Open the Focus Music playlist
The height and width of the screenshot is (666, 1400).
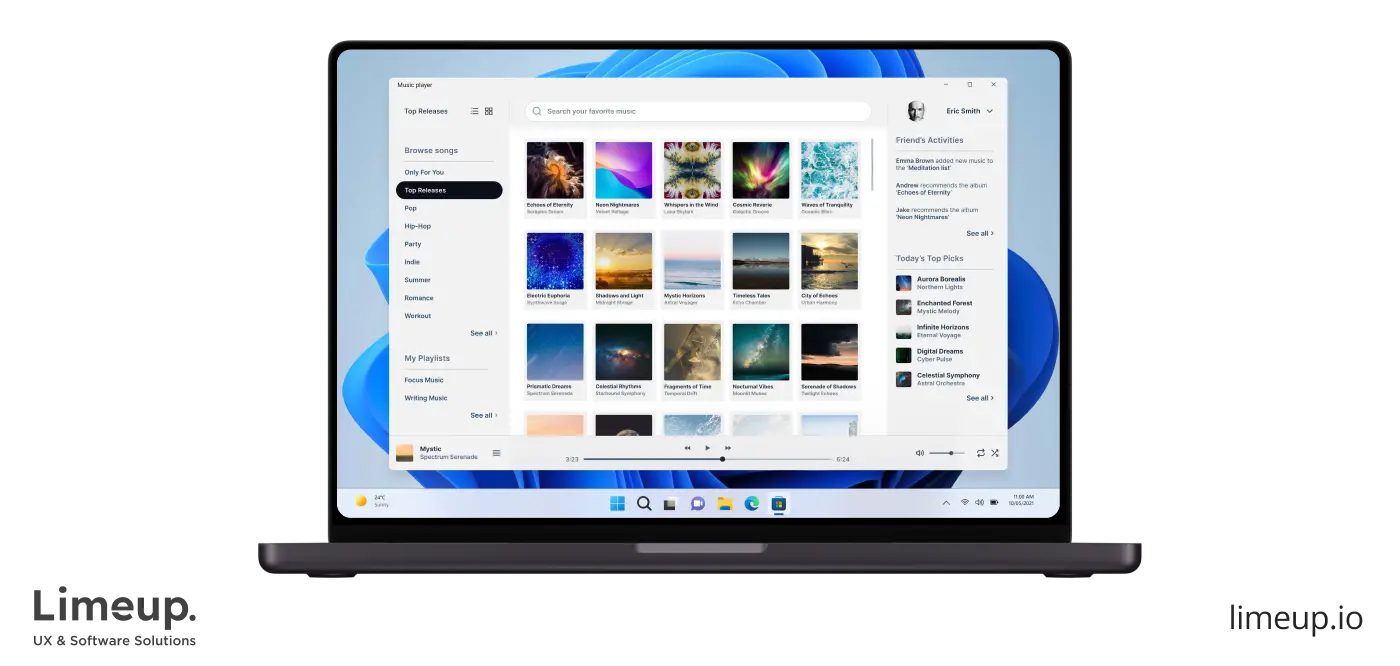[x=425, y=380]
